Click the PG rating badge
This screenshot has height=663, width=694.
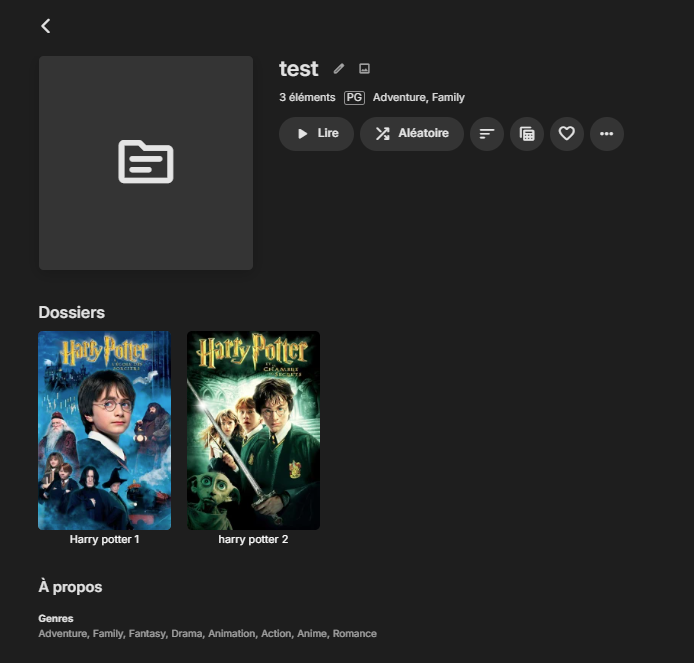[x=355, y=97]
